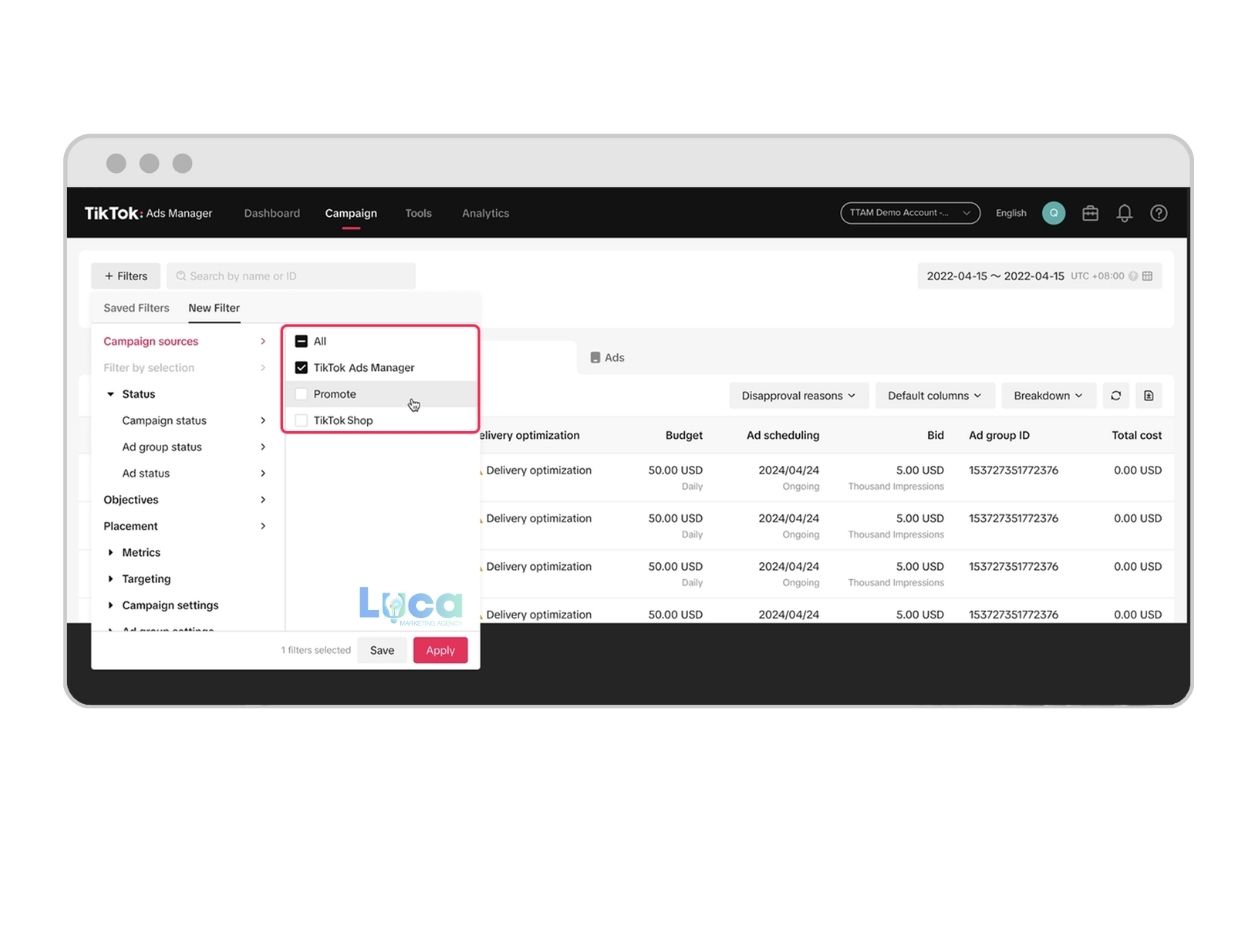Open notifications bell icon
1260x948 pixels.
coord(1124,213)
